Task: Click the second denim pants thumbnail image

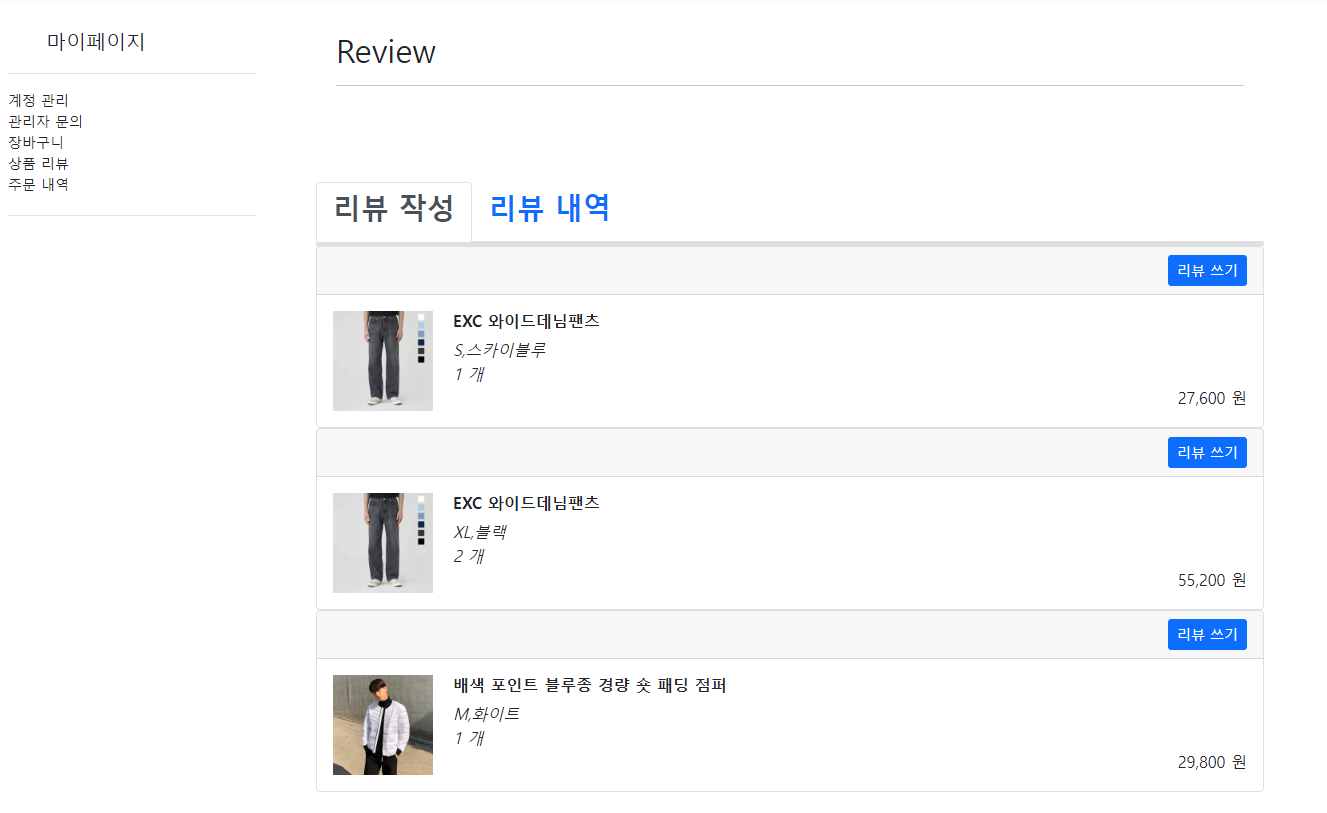Action: [383, 543]
